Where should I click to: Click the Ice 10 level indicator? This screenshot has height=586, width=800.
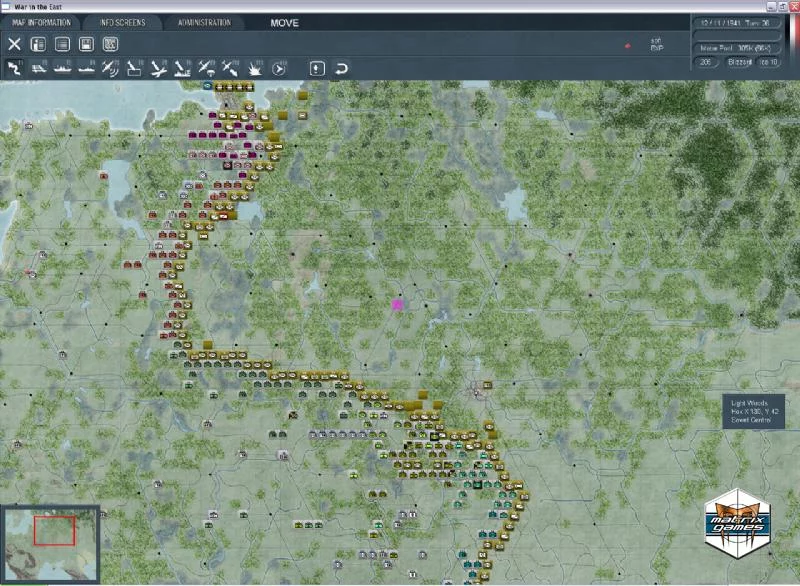(x=768, y=62)
